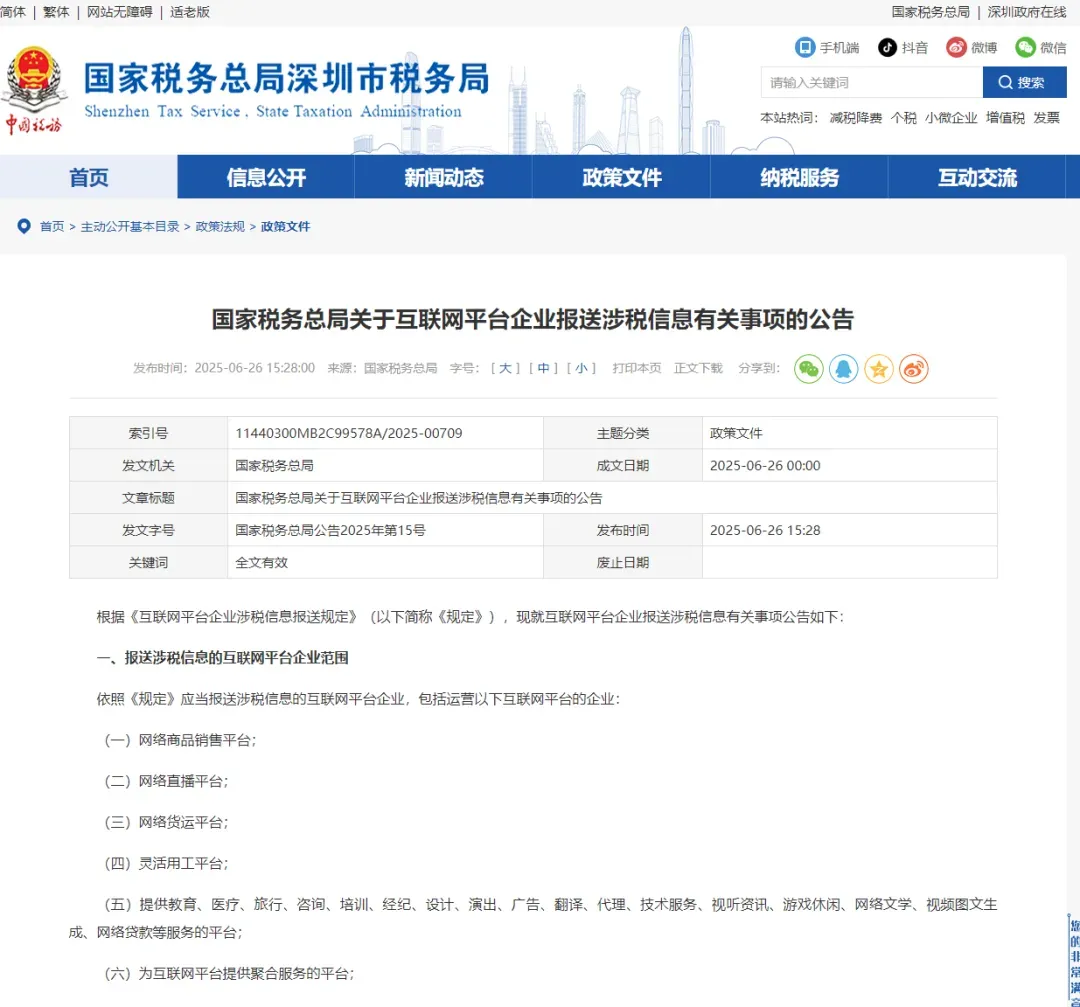Click the 主题分类 value 政策文件 in table
The height and width of the screenshot is (1007, 1080).
pos(736,433)
